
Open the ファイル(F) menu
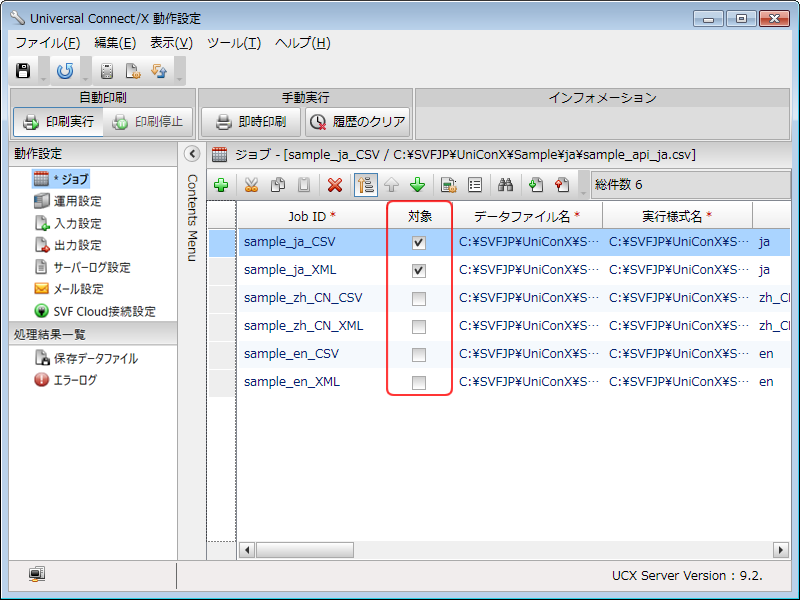click(48, 43)
